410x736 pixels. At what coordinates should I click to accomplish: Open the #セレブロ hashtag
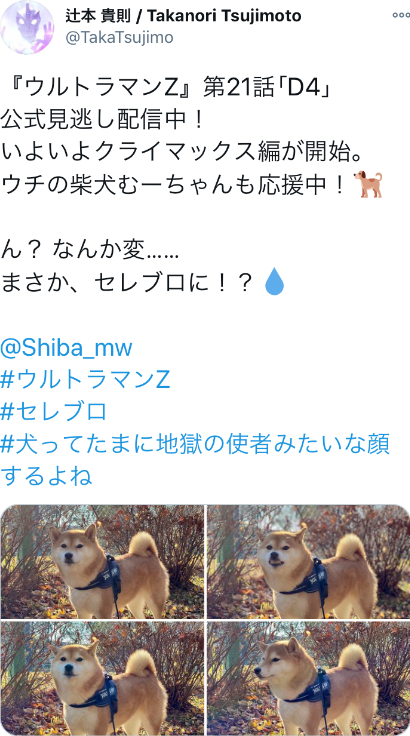(54, 412)
